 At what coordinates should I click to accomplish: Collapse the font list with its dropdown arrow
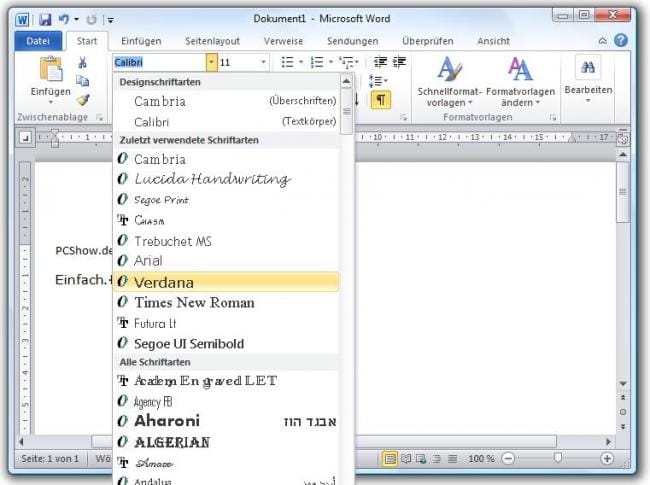tap(211, 62)
